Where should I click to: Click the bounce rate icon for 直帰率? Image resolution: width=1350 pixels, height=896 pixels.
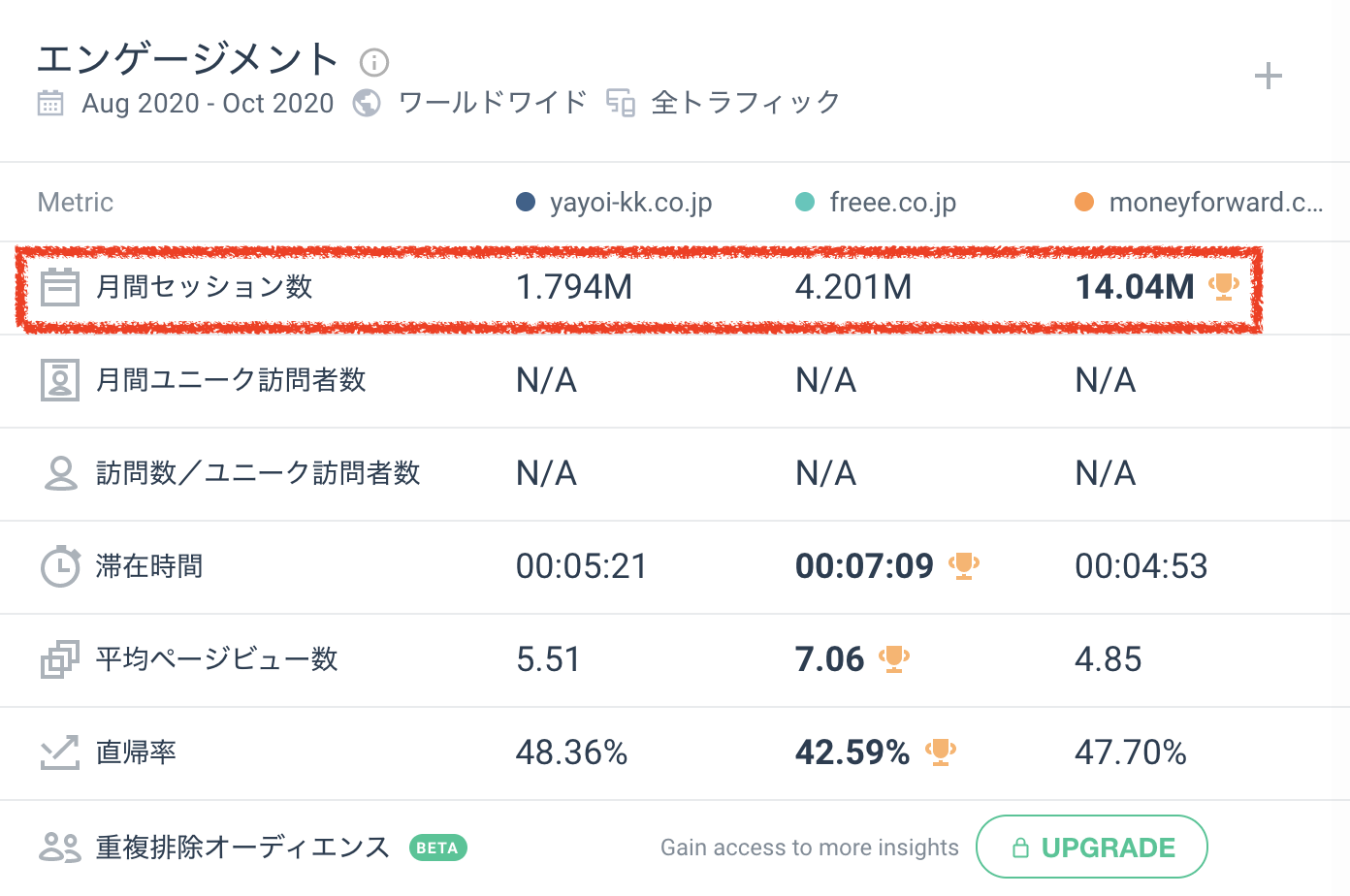coord(60,752)
